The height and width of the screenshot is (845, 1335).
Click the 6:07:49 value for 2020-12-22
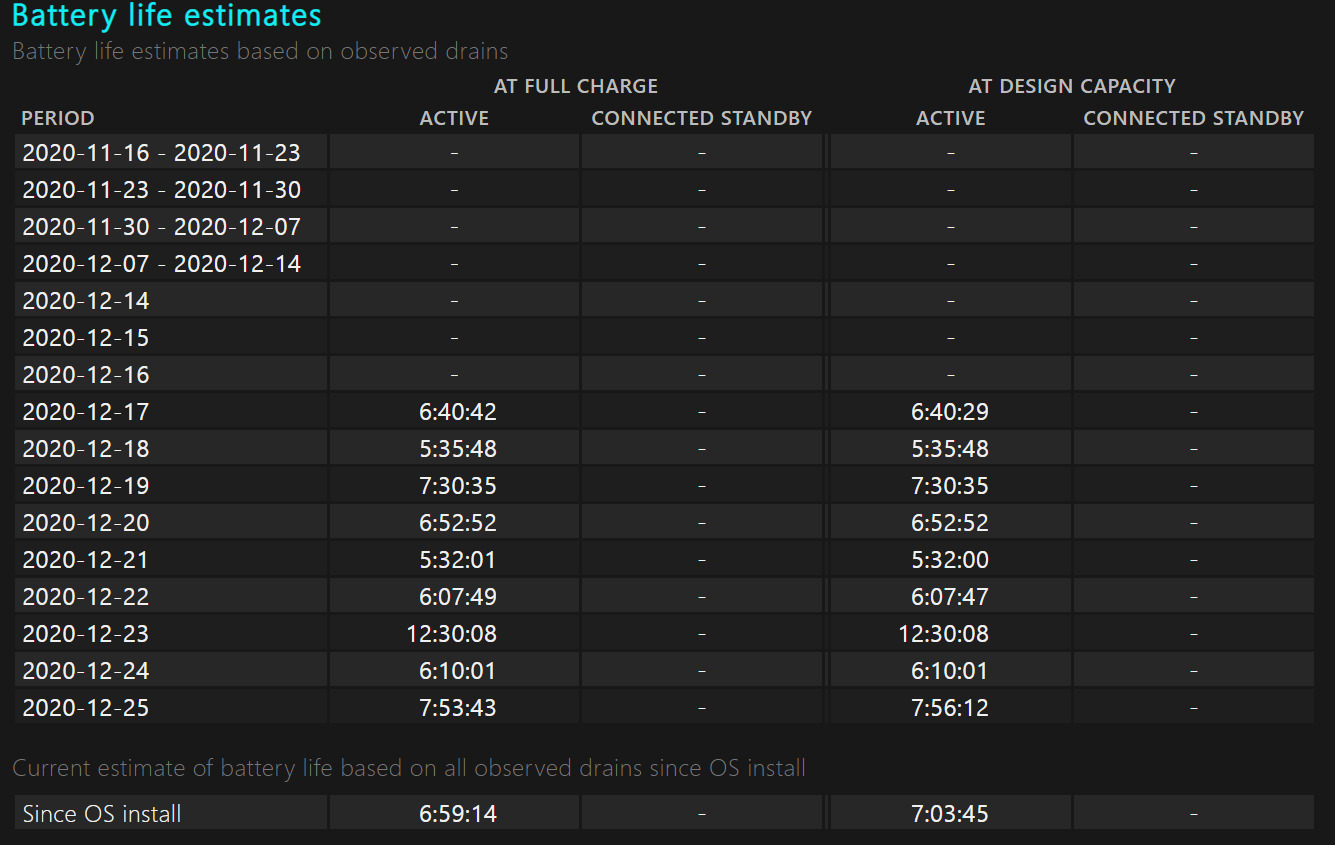[x=458, y=597]
